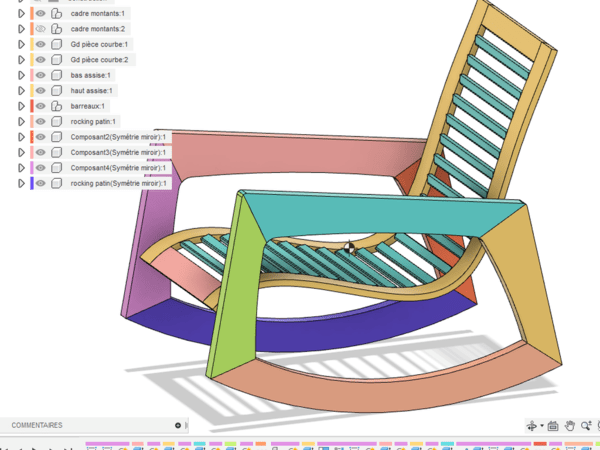Screen dimensions: 600x450
Task: Select the Pan hand tool
Action: [x=569, y=426]
